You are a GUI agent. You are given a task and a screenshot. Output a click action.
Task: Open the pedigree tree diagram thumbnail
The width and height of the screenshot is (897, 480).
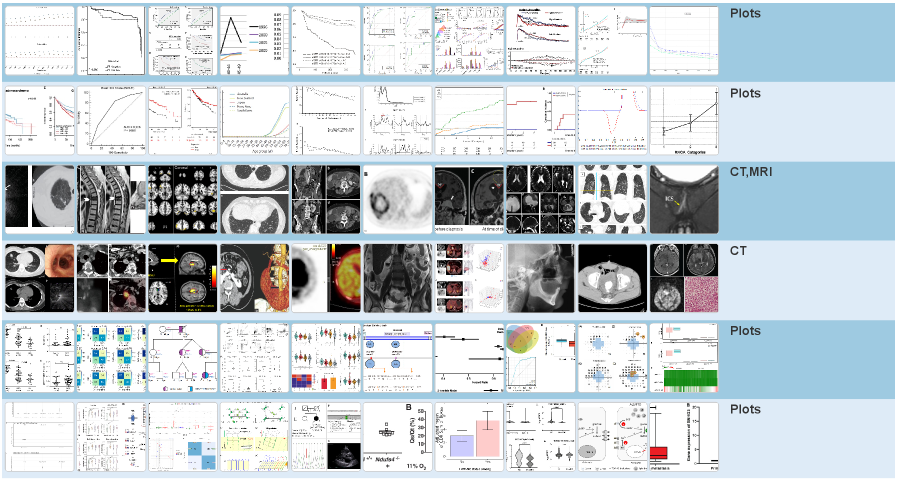(182, 357)
